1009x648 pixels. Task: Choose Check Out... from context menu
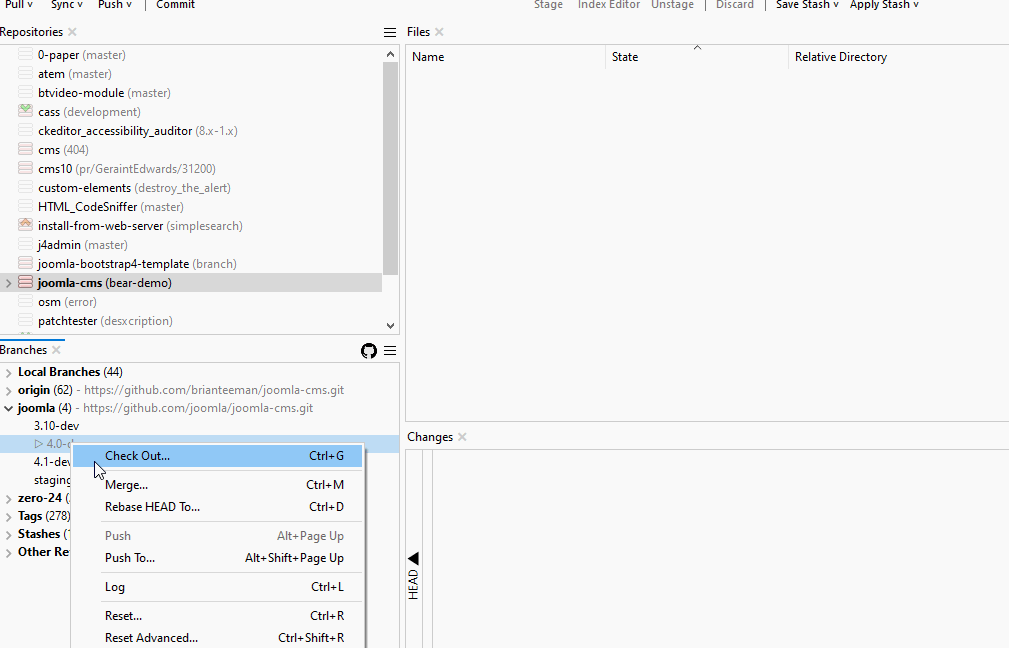click(218, 456)
